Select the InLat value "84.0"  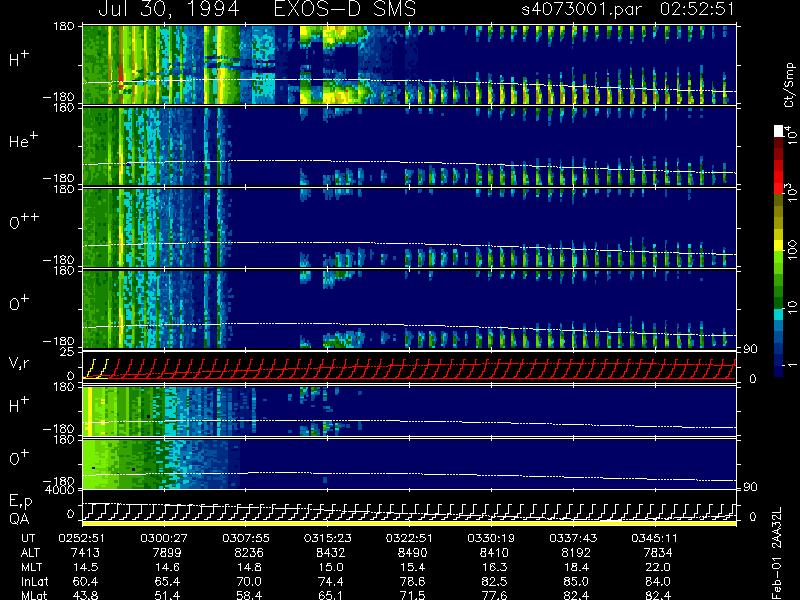coord(658,581)
